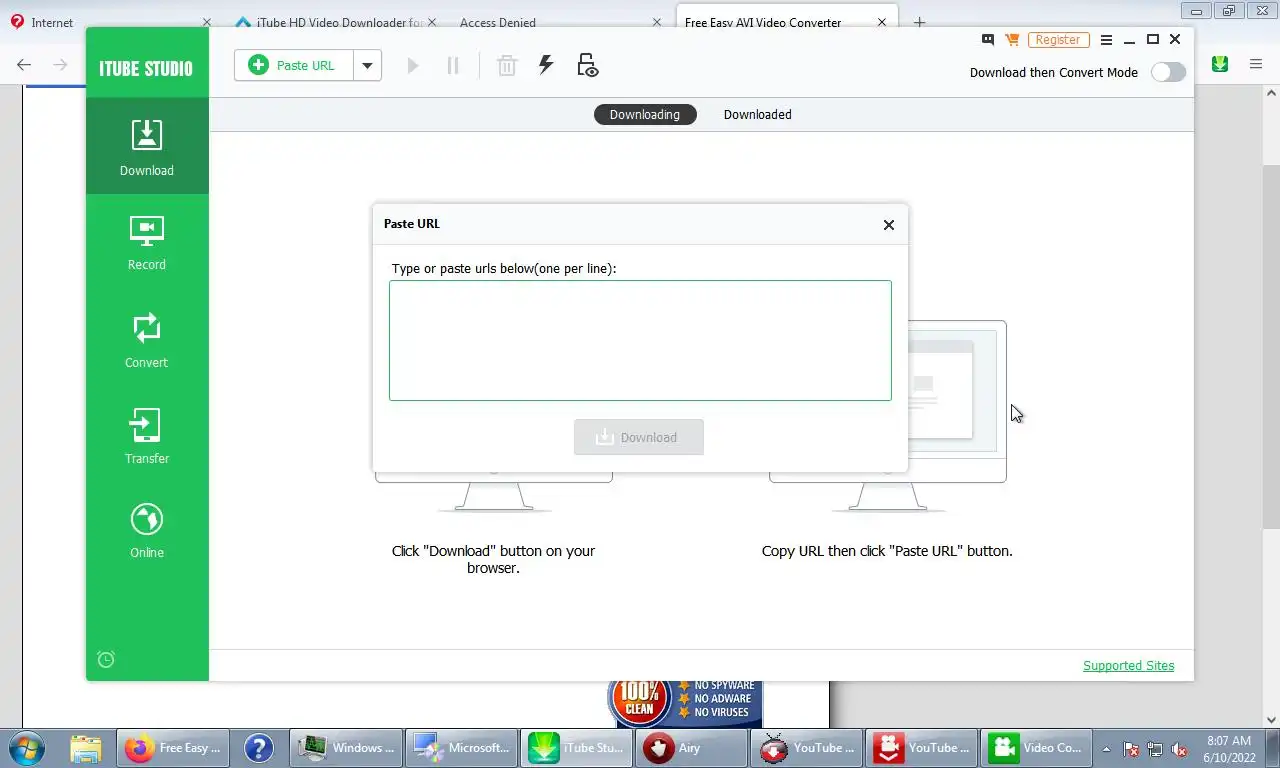
Task: Open the feedback chat bubble icon
Action: [988, 40]
